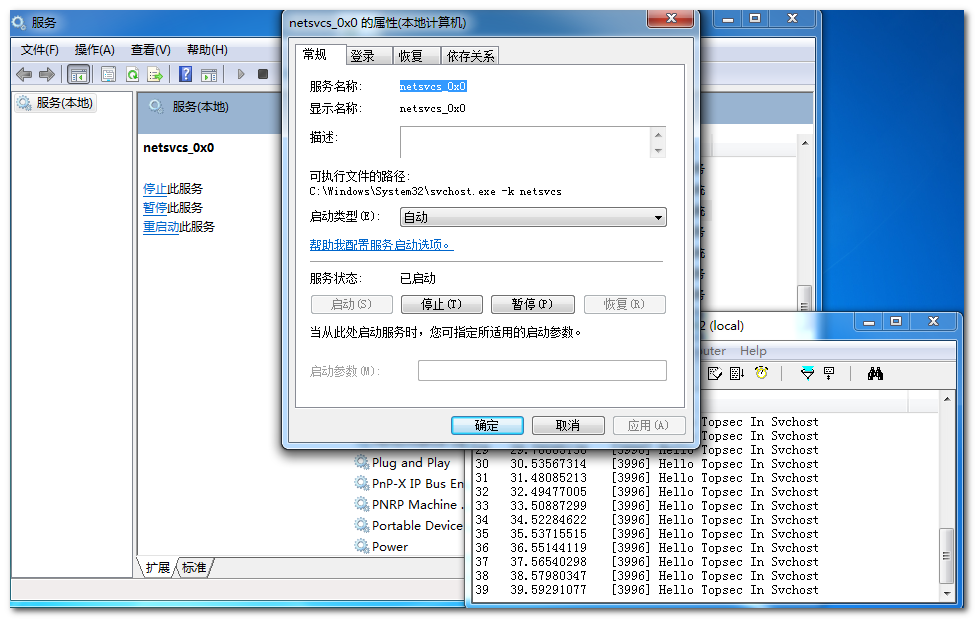Screen dimensions: 975x619
Task: Click the alarm clock time format icon
Action: coord(762,373)
